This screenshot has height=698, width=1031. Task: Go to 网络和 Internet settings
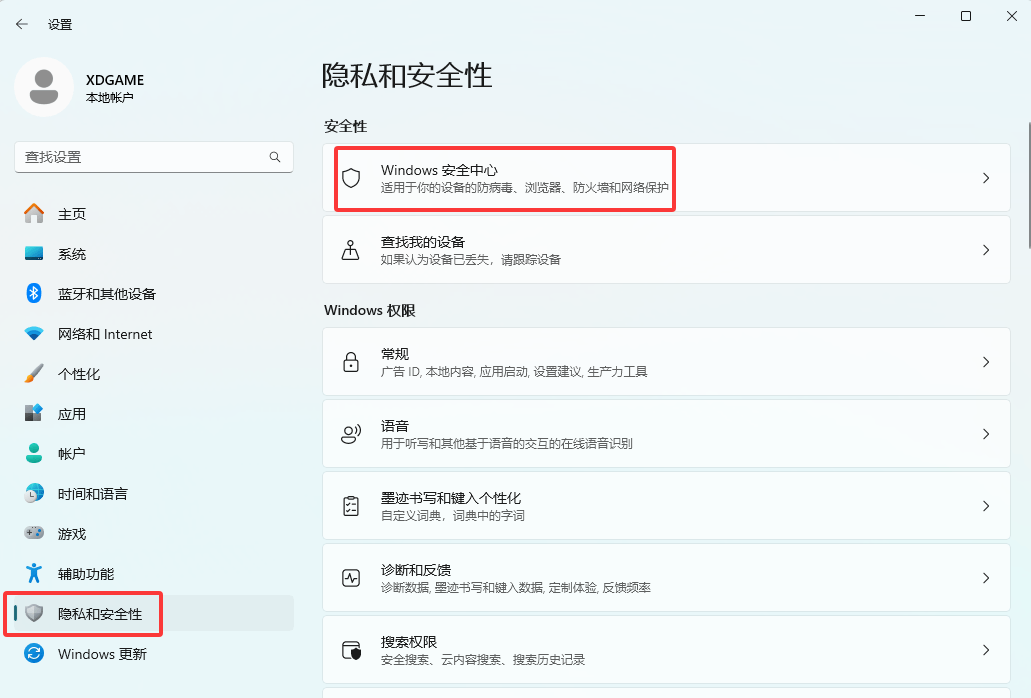105,334
